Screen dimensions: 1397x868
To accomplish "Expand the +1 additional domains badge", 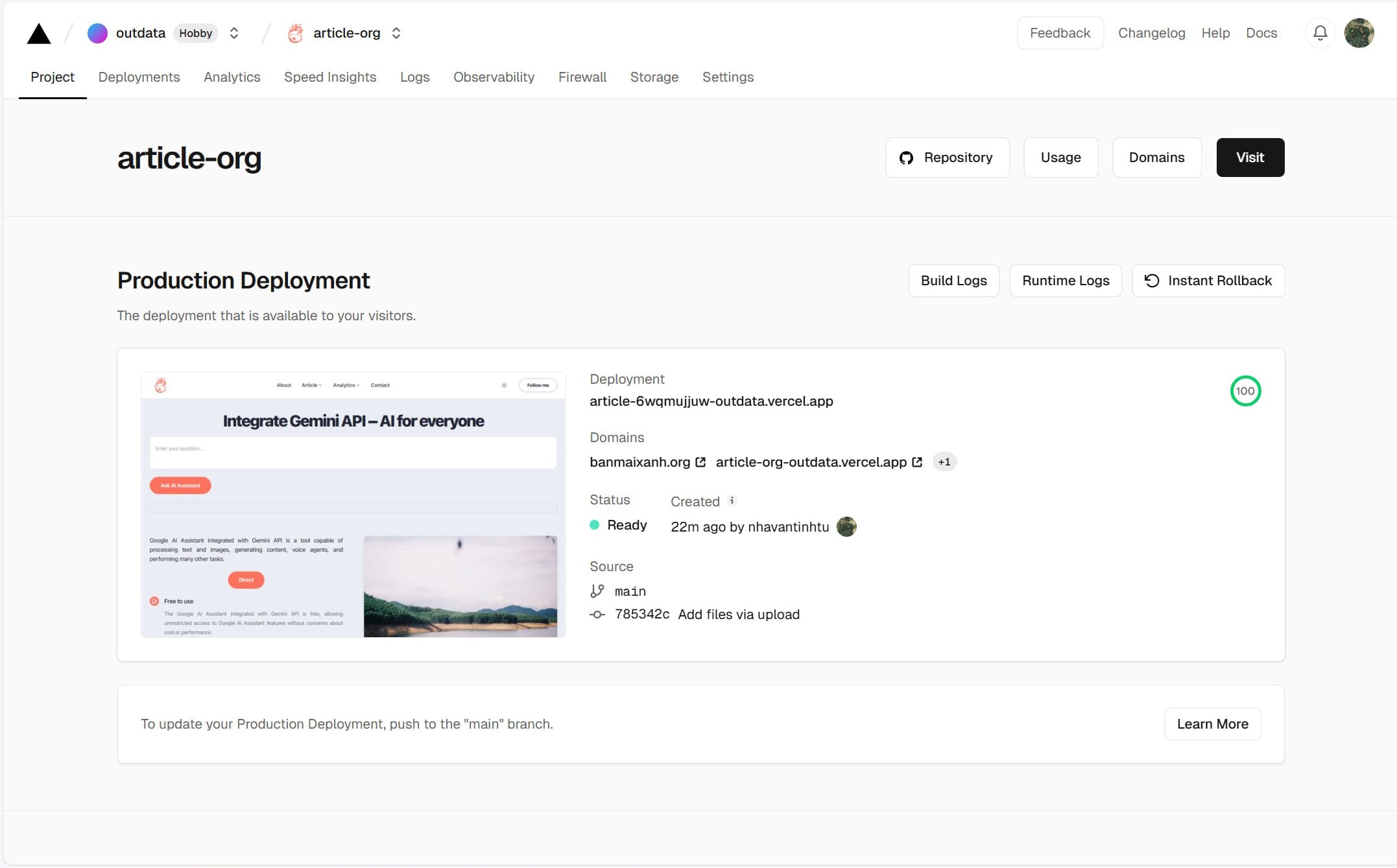I will coord(944,462).
